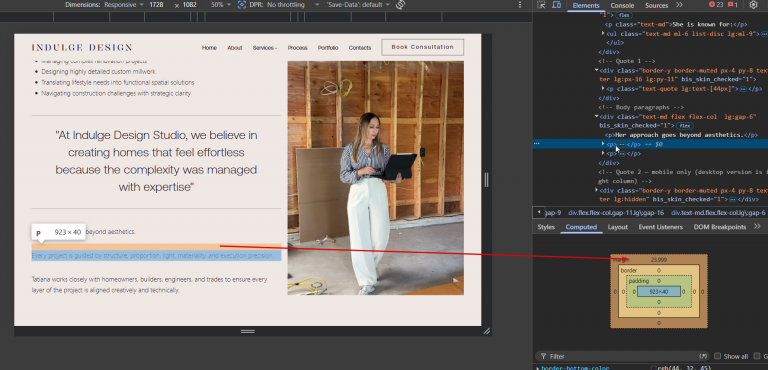
Task: Expand the p node below the selected row
Action: pos(603,153)
